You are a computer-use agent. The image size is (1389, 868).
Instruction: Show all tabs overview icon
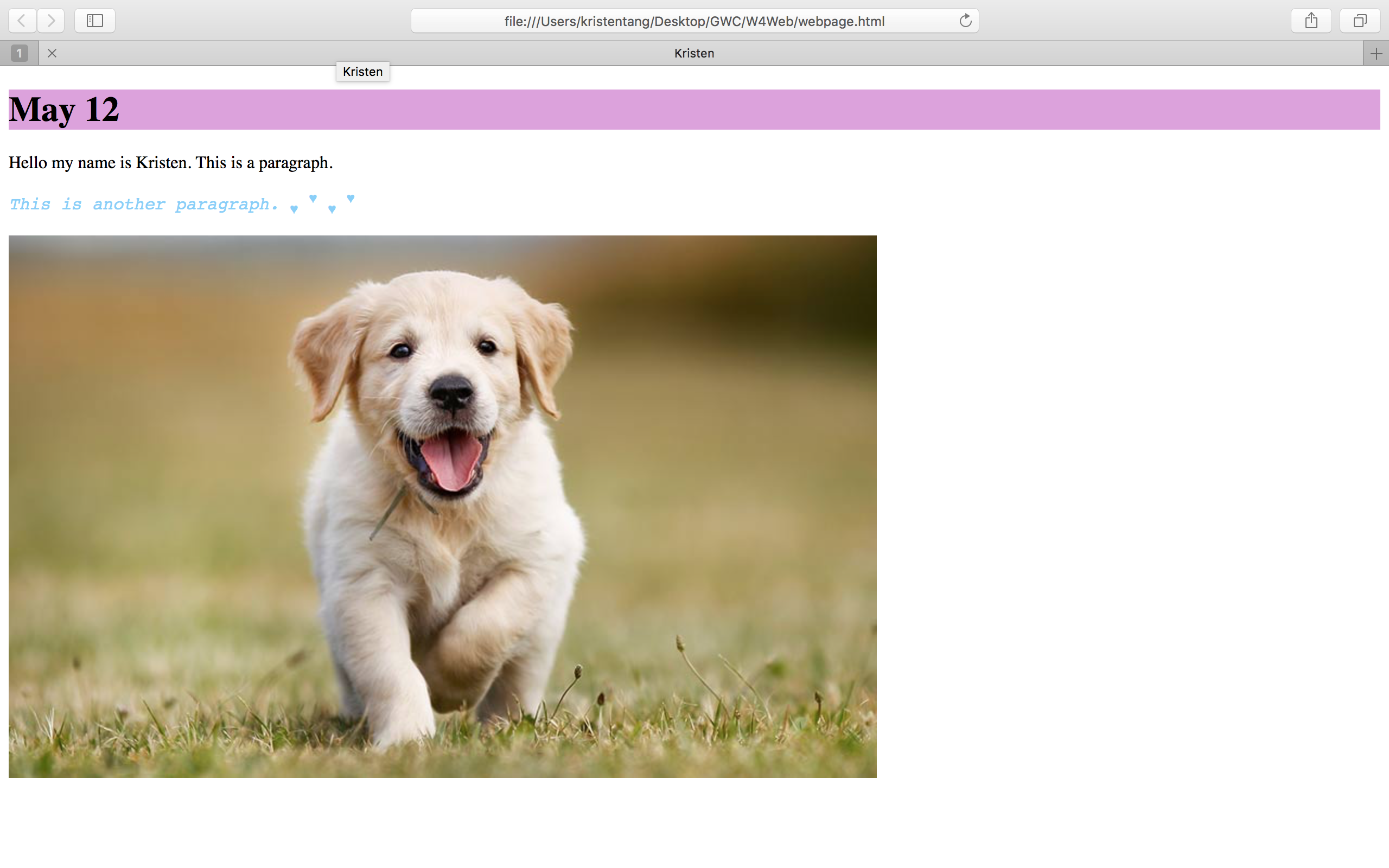(x=1360, y=21)
